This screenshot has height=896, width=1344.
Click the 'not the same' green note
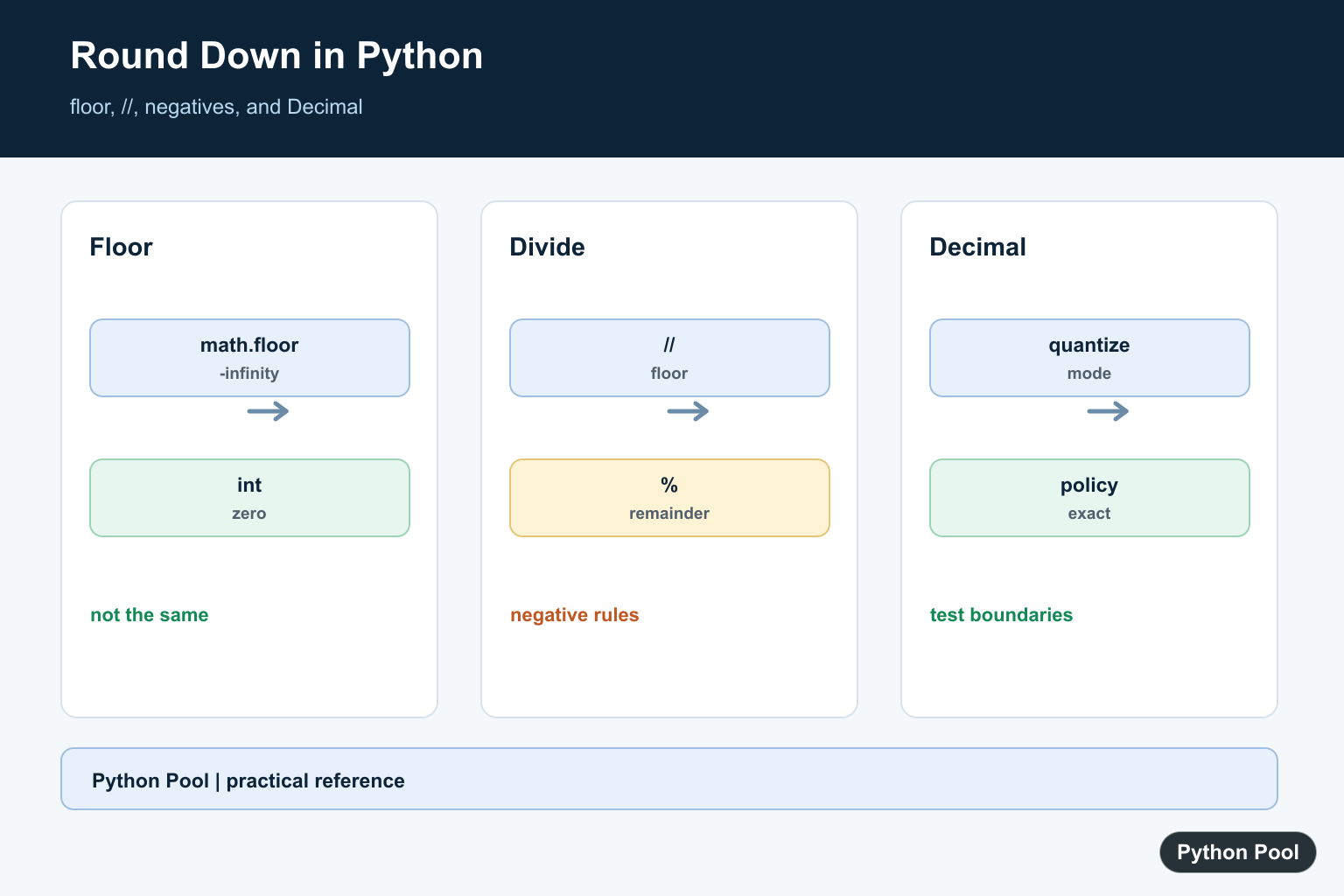(x=150, y=615)
